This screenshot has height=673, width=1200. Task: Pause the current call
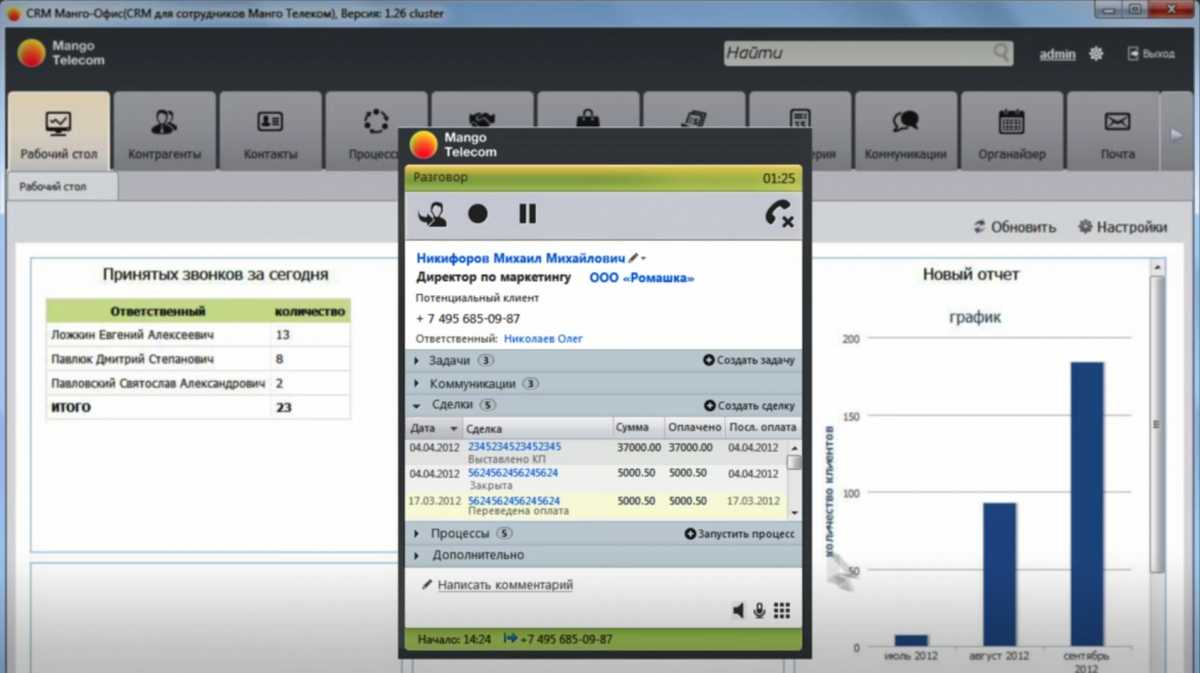pyautogui.click(x=527, y=214)
